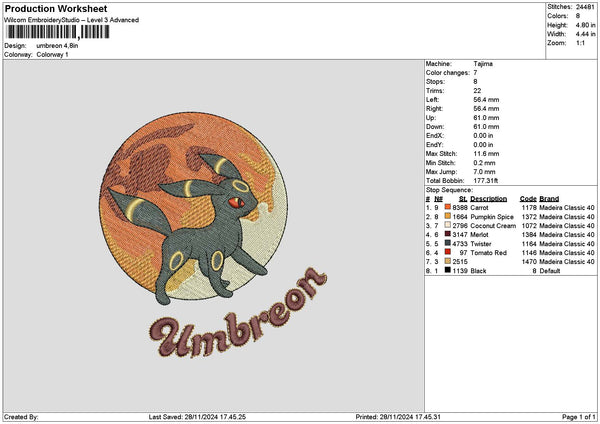Click the Up value 61.0 mm
The width and height of the screenshot is (600, 424).
[486, 117]
